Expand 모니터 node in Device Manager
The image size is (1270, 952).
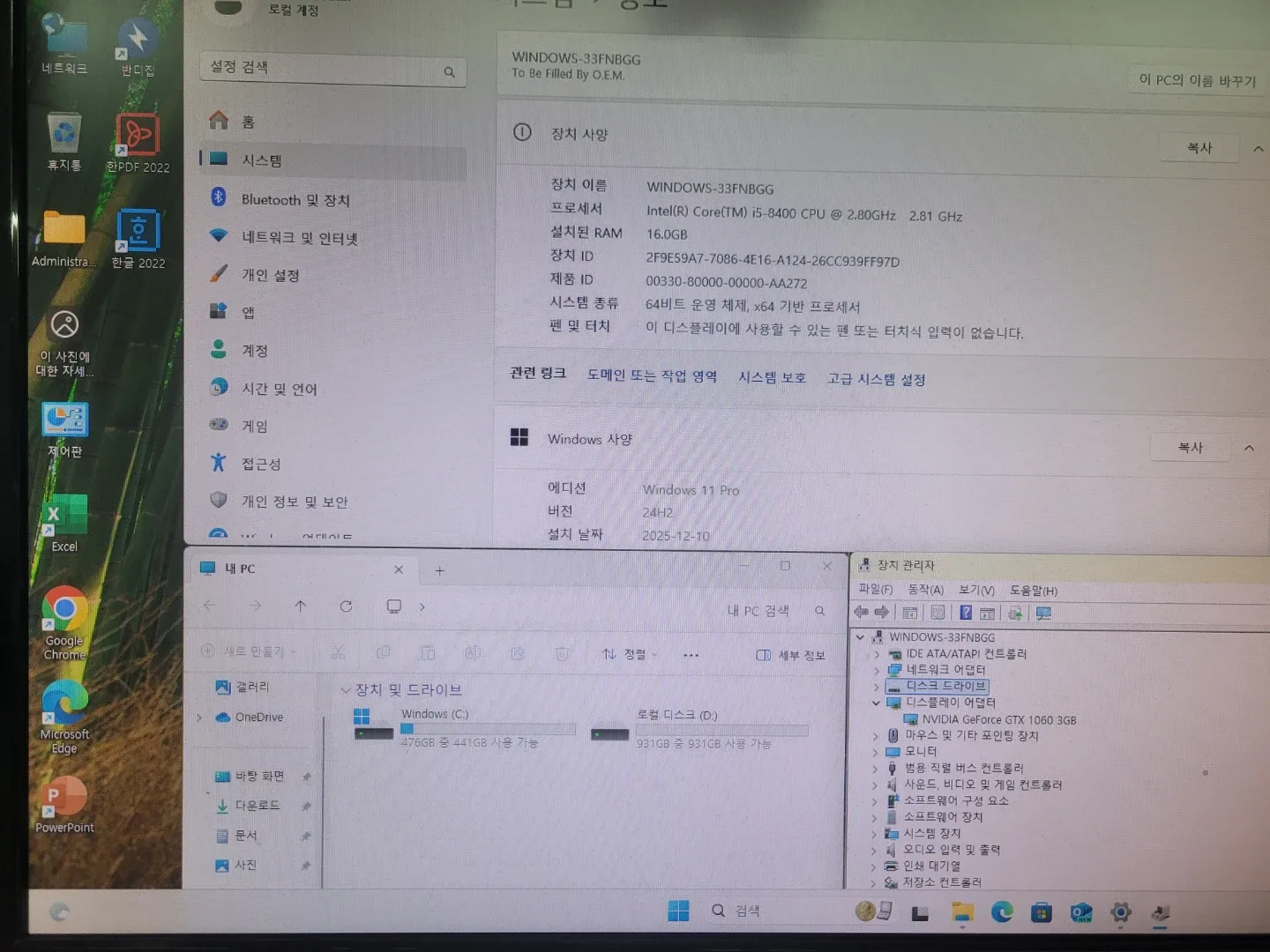[x=875, y=752]
